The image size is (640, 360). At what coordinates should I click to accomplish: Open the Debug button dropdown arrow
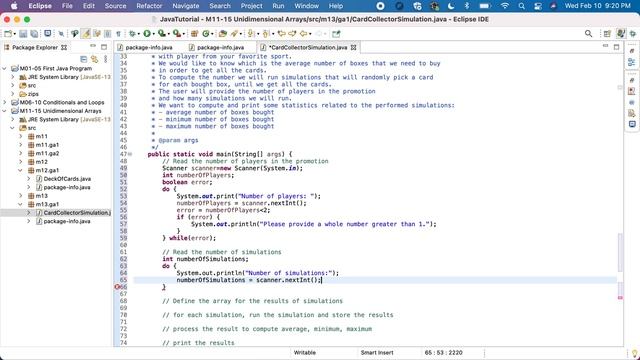click(138, 34)
